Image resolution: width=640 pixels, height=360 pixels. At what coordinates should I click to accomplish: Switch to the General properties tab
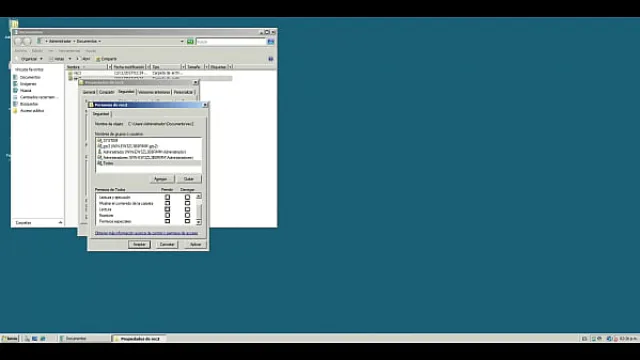click(x=89, y=92)
